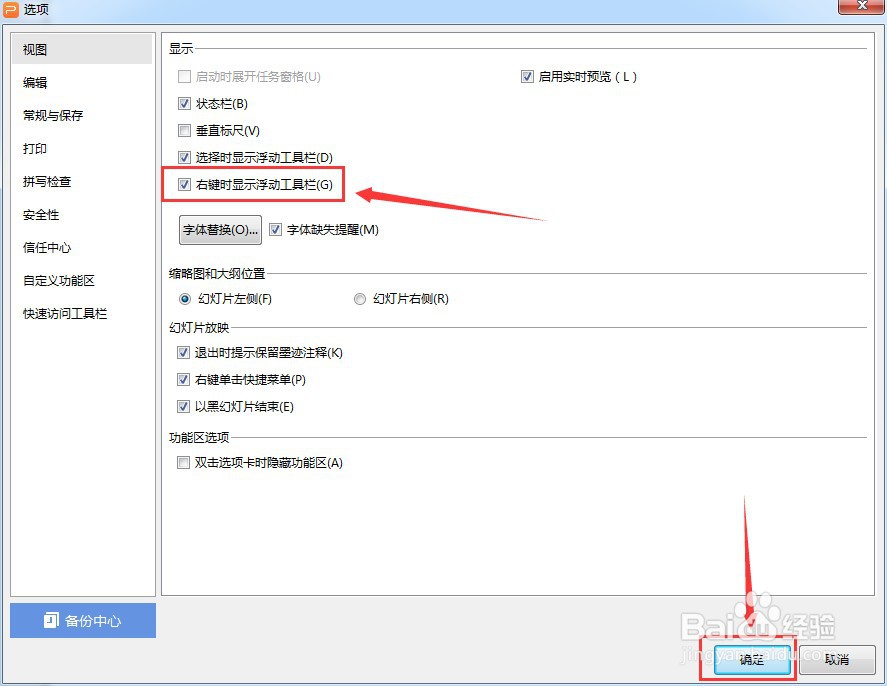The image size is (887, 686).
Task: Uncheck 右键时显示浮动工具栏
Action: click(185, 184)
